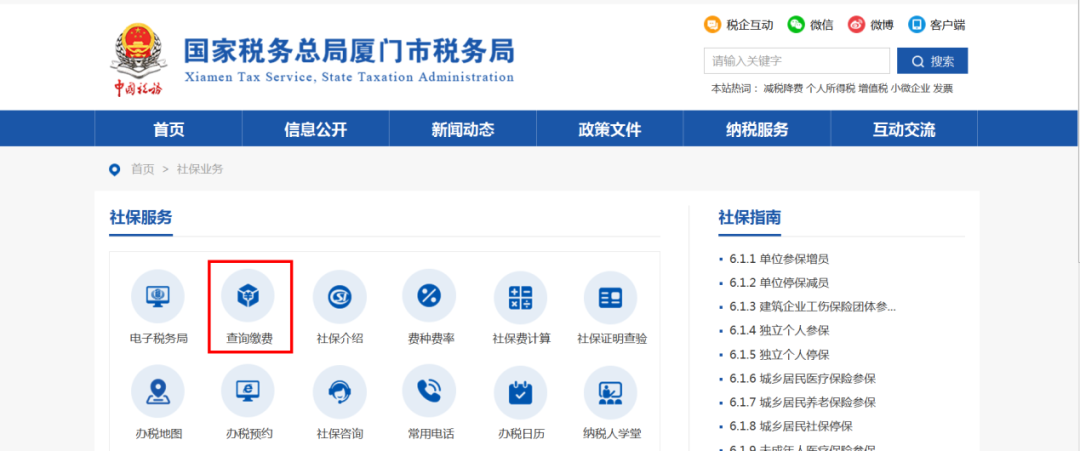Click the 搜索 search button
Viewport: 1080px width, 451px height.
(x=933, y=61)
